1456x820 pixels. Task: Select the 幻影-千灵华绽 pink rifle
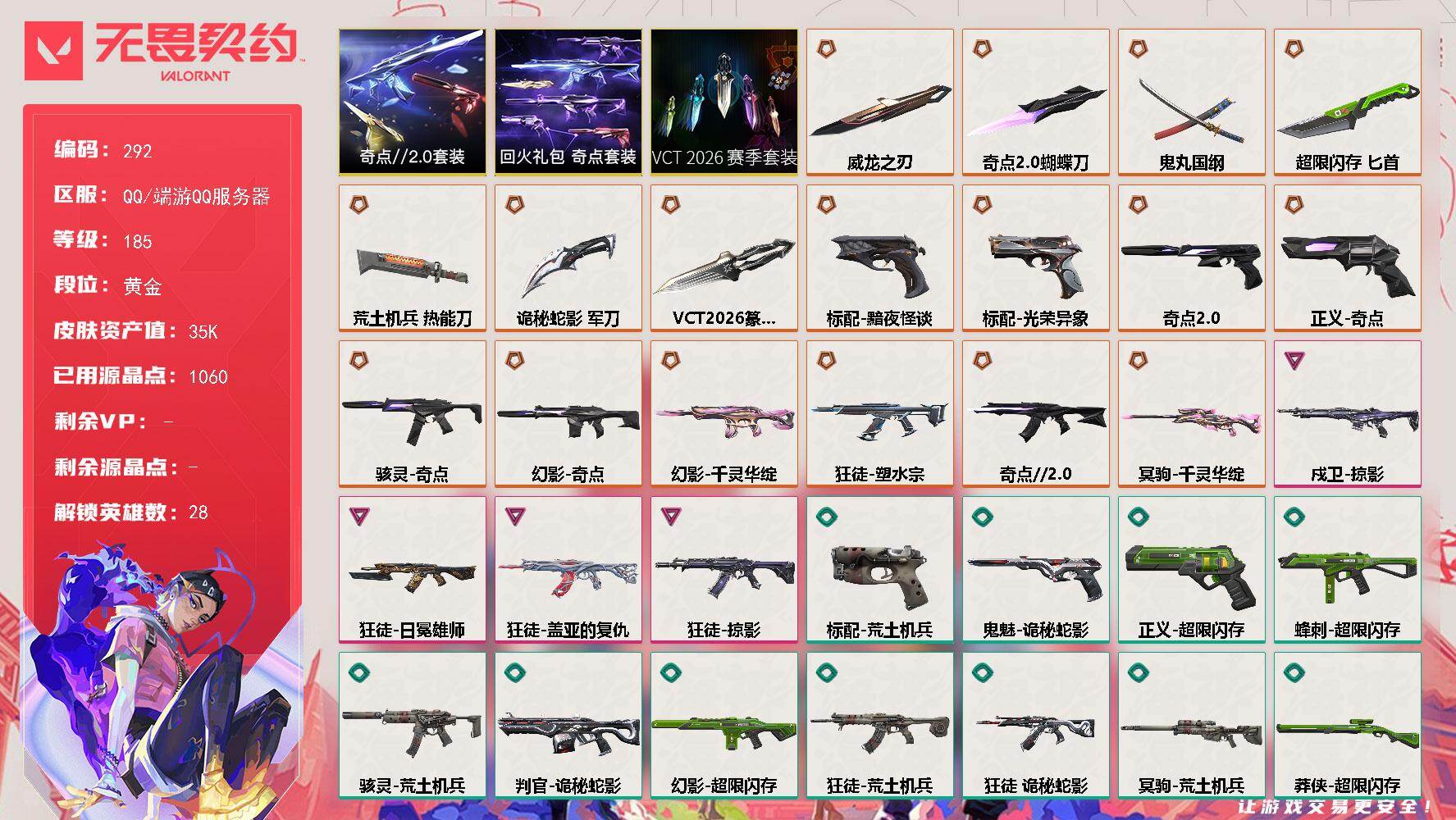pos(724,414)
